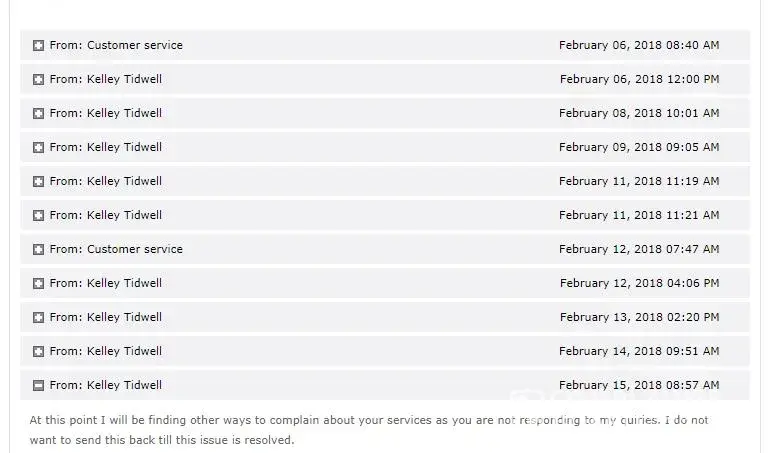Click the February 06, 2018 08:40 AM timestamp

click(x=638, y=45)
